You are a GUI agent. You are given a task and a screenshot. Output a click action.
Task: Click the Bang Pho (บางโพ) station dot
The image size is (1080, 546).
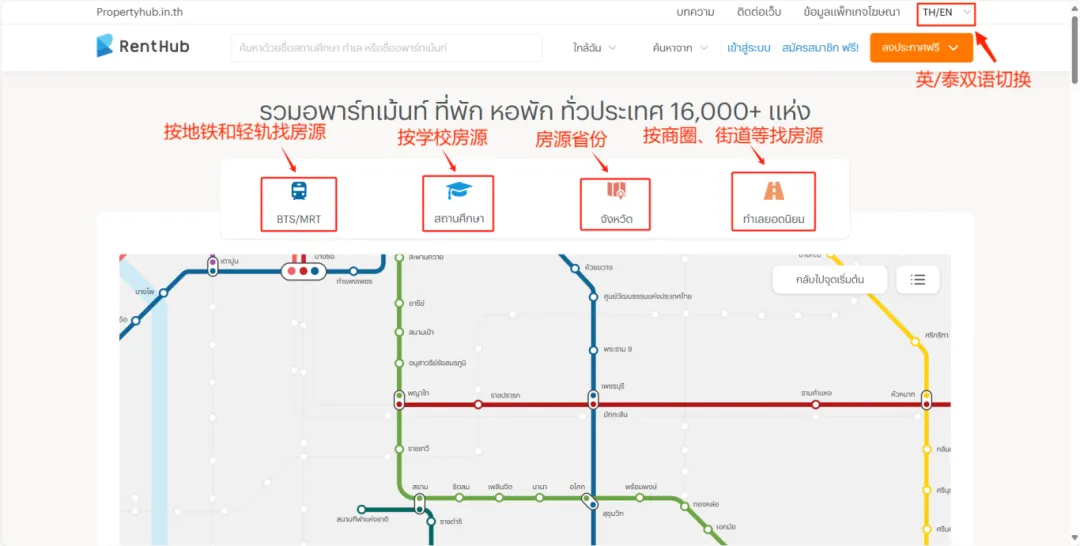(163, 293)
